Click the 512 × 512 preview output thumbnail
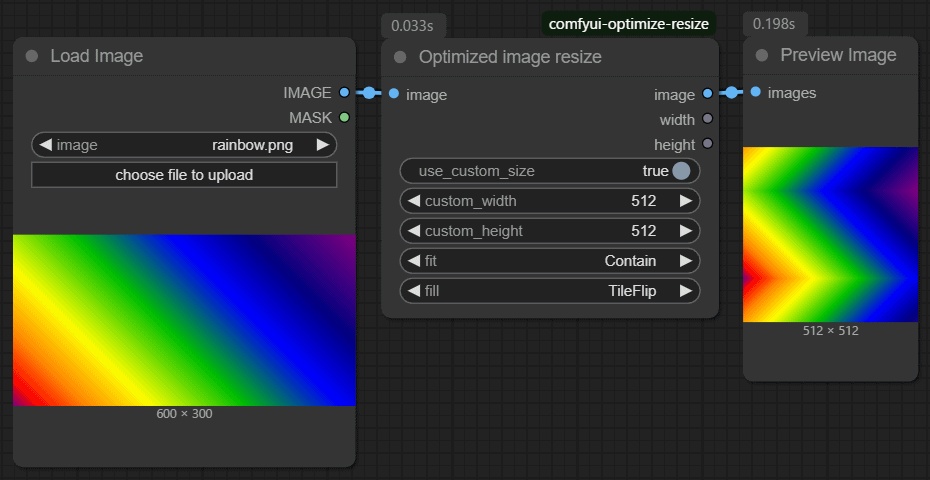 (830, 234)
